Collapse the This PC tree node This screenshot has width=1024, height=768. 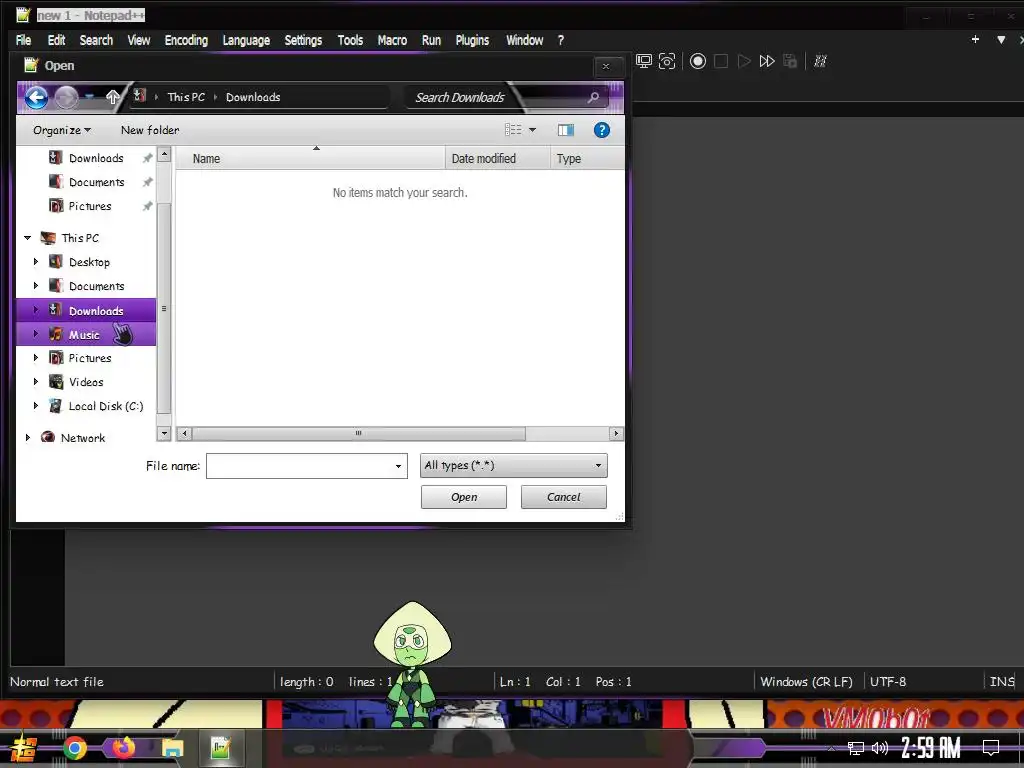pos(27,238)
